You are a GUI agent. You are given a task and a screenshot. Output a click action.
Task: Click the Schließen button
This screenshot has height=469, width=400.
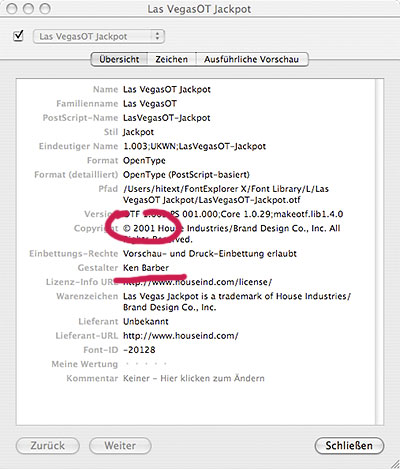click(x=349, y=446)
